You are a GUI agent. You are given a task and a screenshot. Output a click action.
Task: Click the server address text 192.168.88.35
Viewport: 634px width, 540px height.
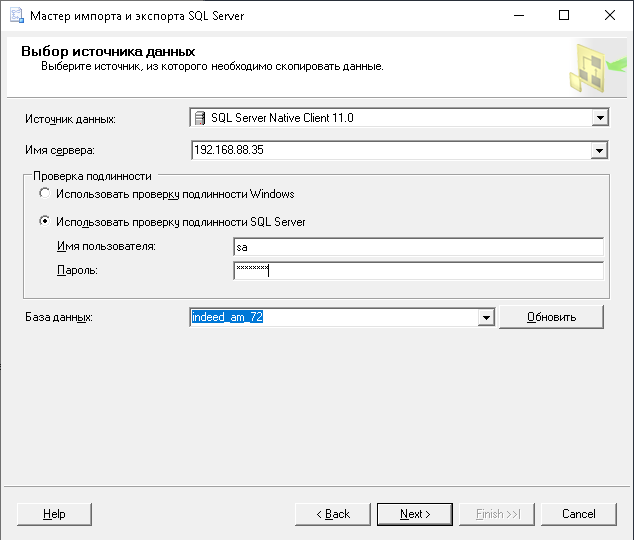228,151
